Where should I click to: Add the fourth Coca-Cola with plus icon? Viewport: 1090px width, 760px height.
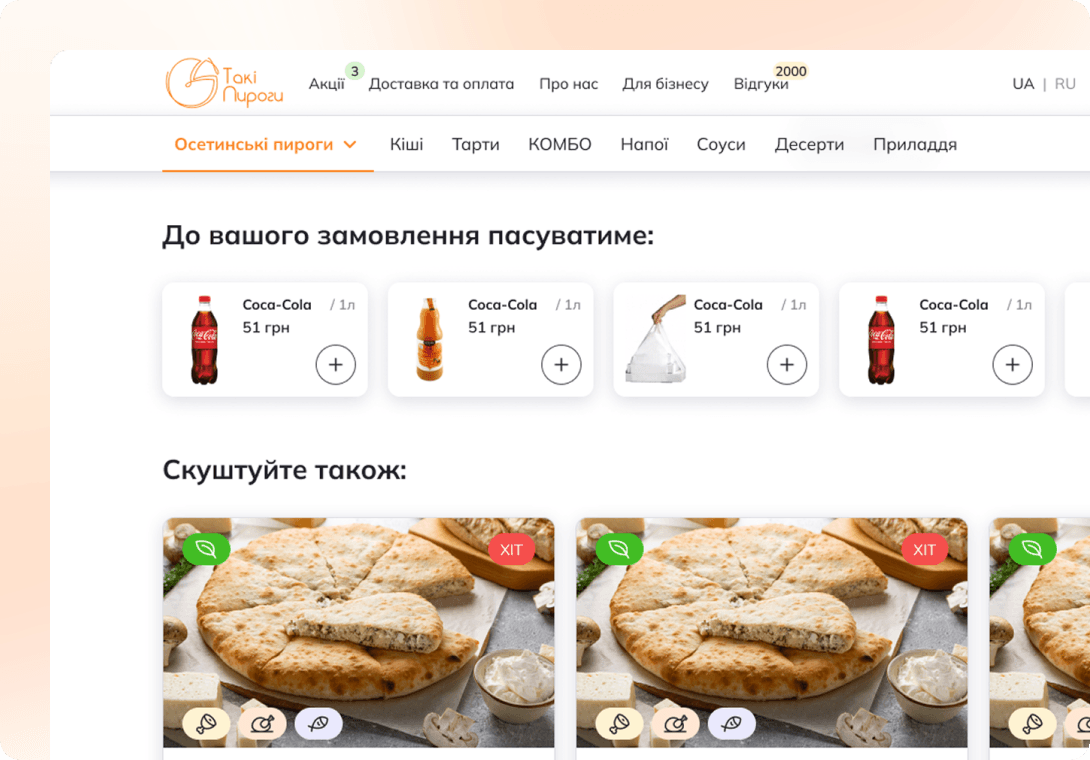click(x=1012, y=364)
